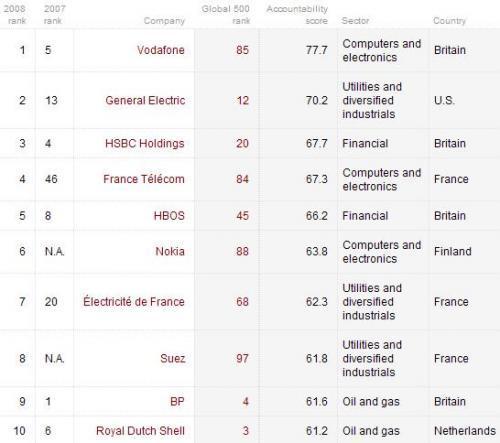The width and height of the screenshot is (500, 443).
Task: Open the Suez company link
Action: pyautogui.click(x=172, y=358)
